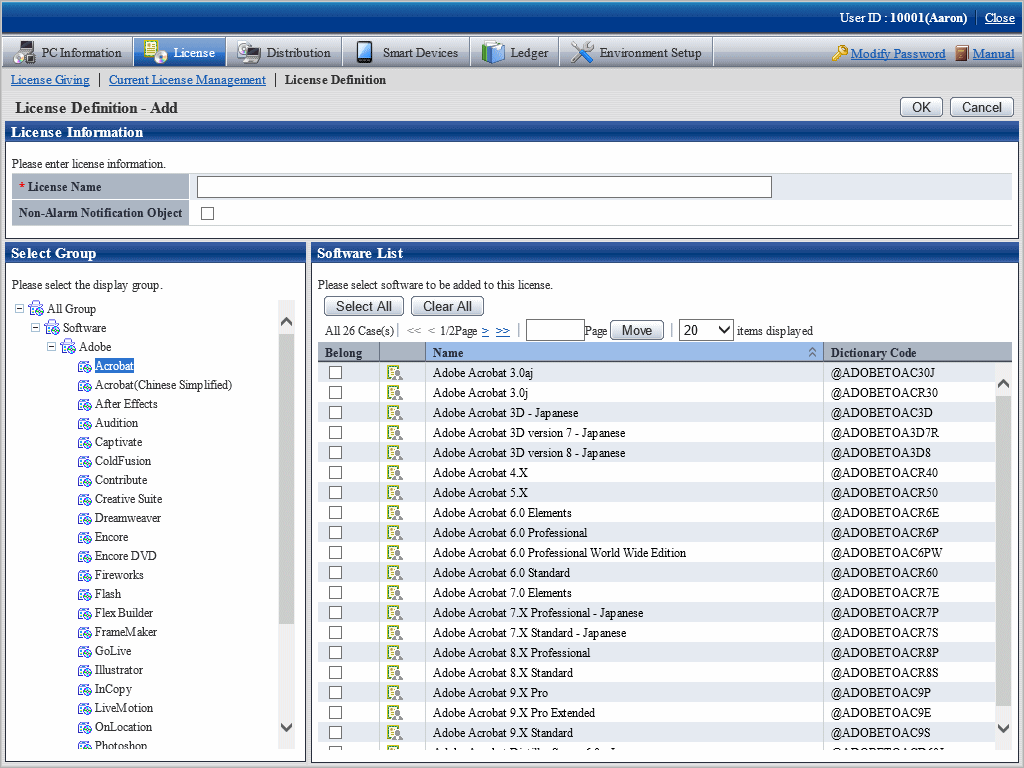The image size is (1024, 768).
Task: Click the License Name input field
Action: click(484, 187)
